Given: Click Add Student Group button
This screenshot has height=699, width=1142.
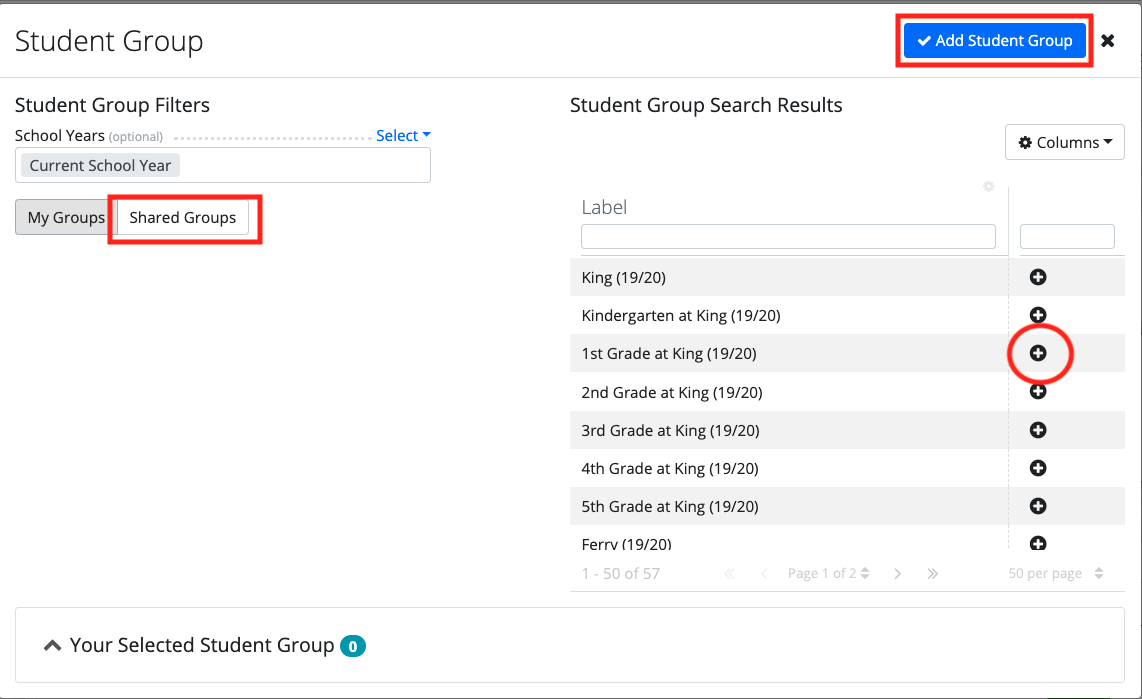Looking at the screenshot, I should coord(994,41).
